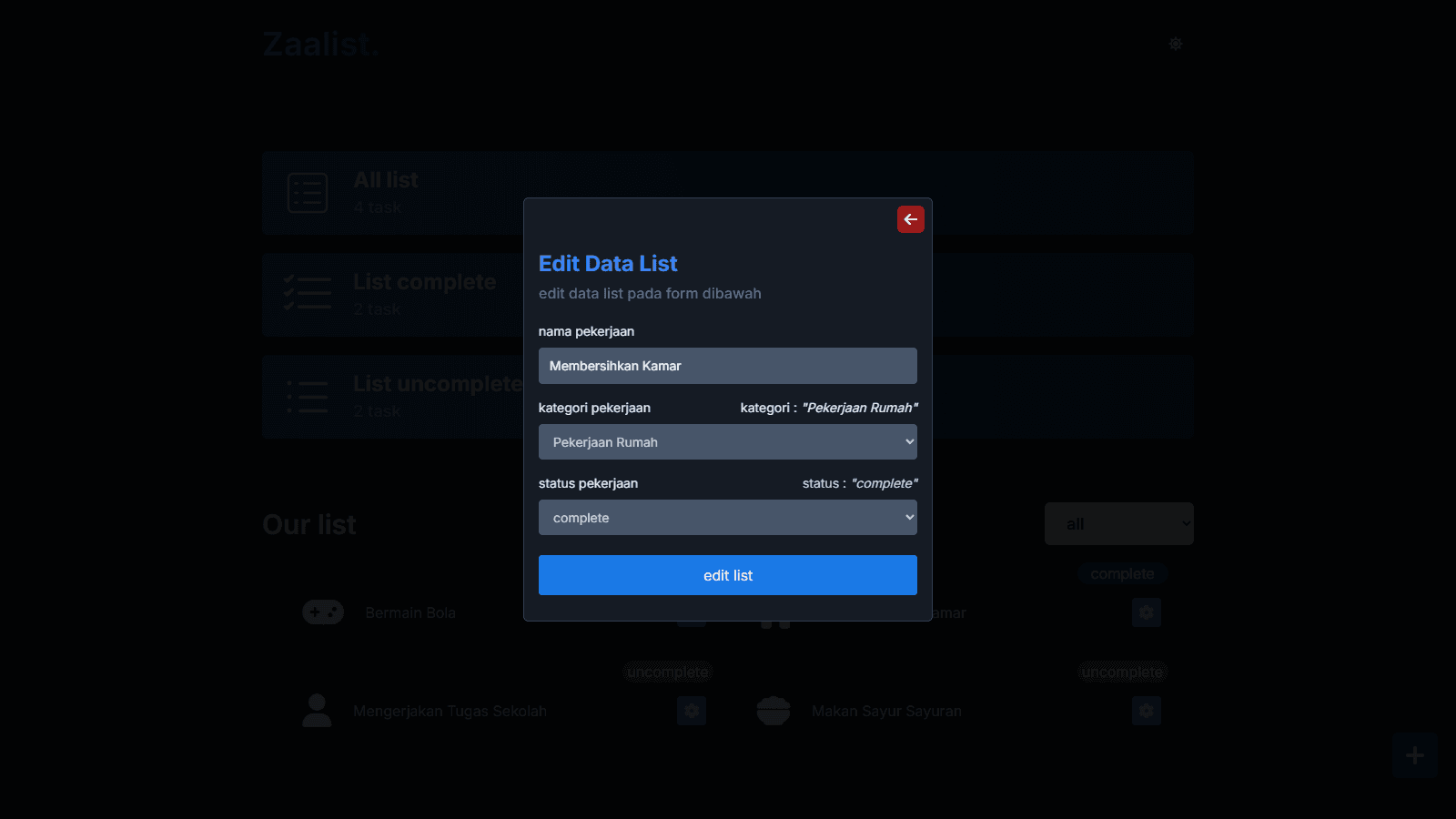
Task: Open the gear settings for Makan Sayur Sayuran
Action: click(x=1146, y=711)
